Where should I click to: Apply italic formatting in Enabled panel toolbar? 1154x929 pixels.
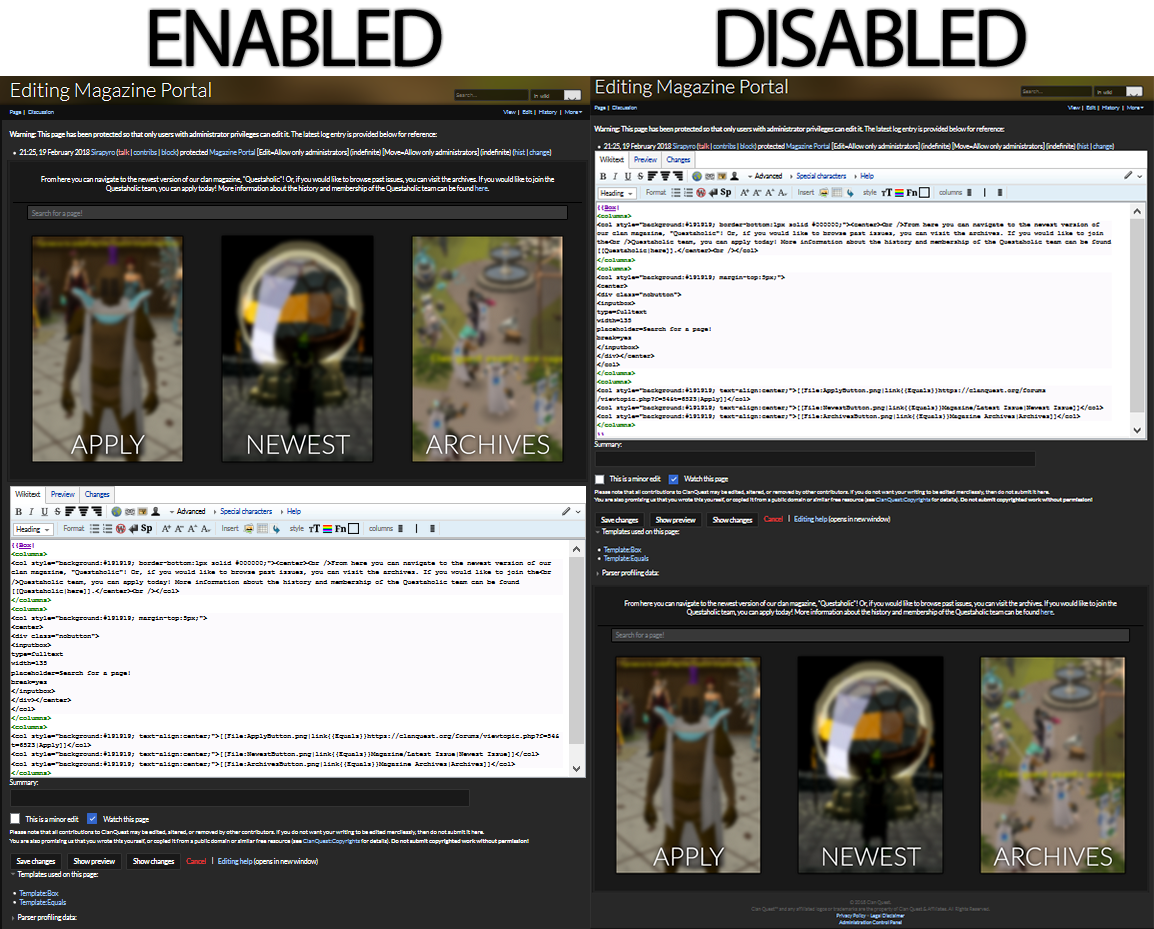(31, 512)
